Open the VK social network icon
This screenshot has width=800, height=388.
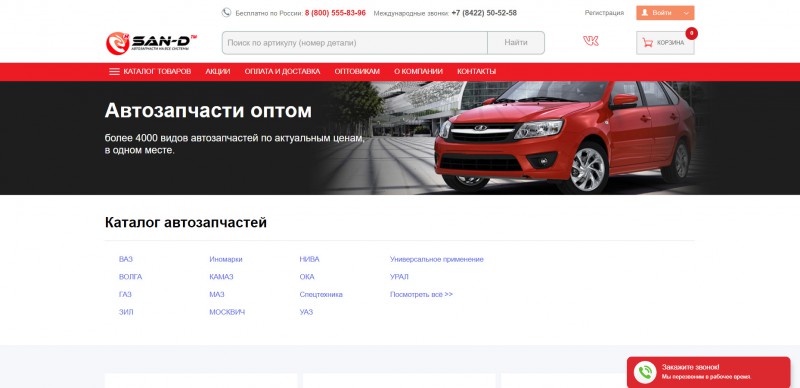(591, 41)
